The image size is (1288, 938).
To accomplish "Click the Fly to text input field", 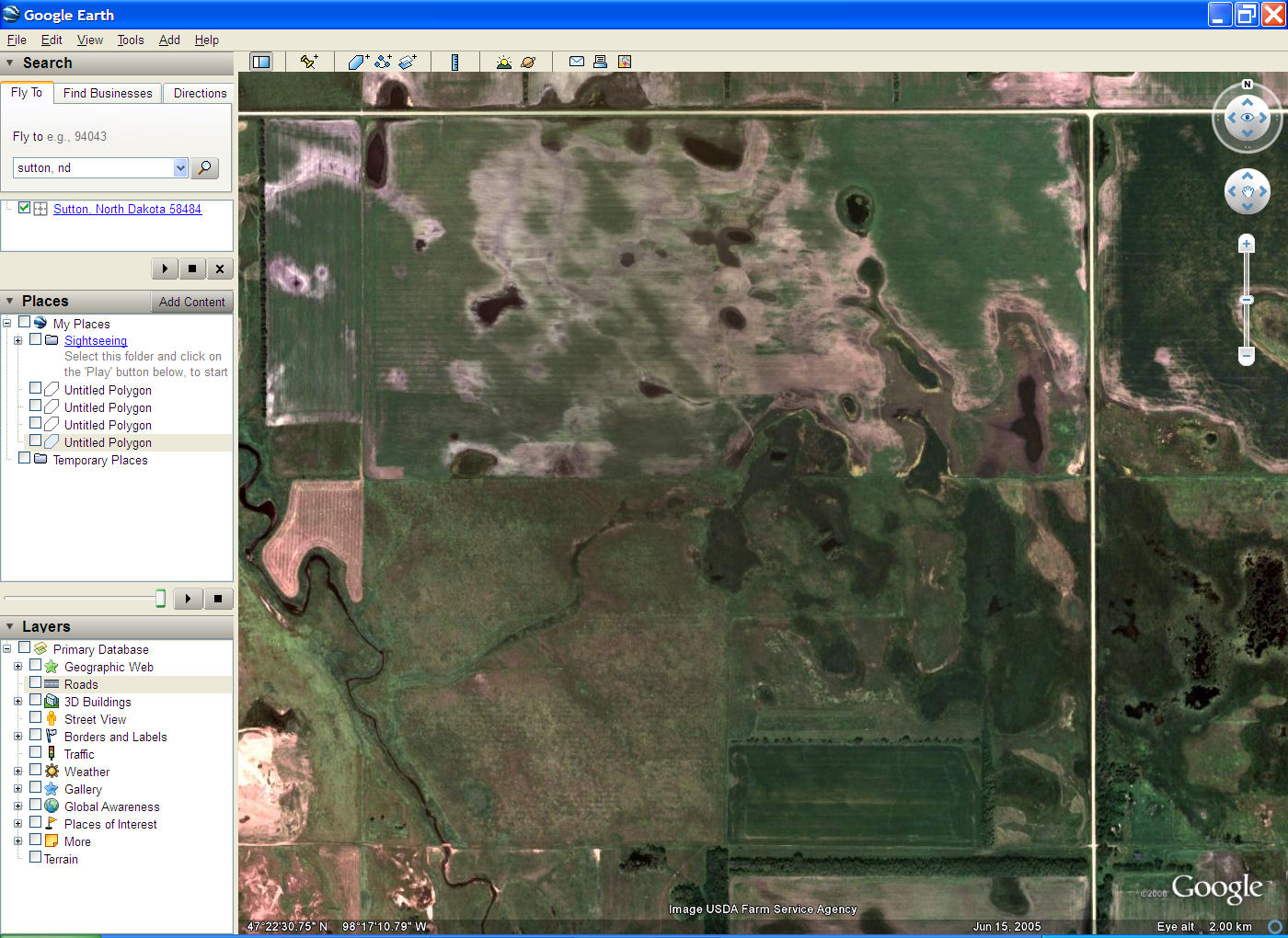I will click(93, 167).
